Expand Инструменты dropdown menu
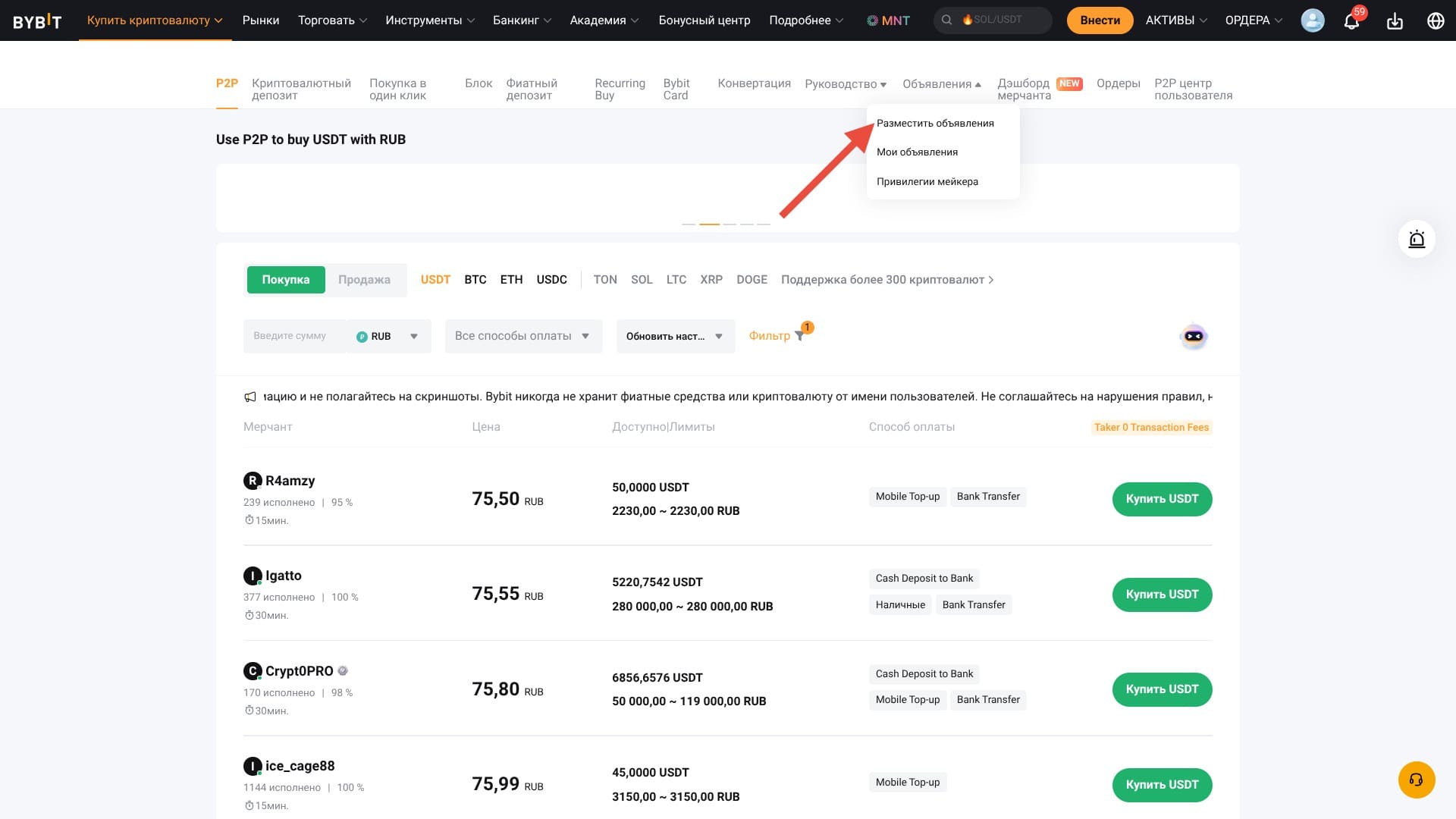Viewport: 1456px width, 819px height. [430, 20]
